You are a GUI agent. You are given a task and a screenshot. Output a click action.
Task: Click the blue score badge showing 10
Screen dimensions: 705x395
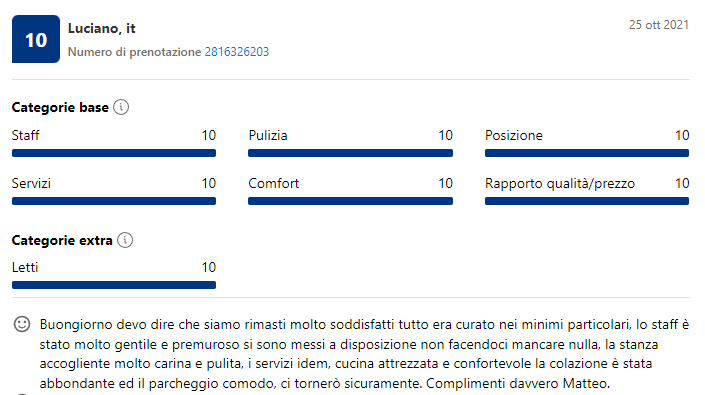pyautogui.click(x=36, y=39)
